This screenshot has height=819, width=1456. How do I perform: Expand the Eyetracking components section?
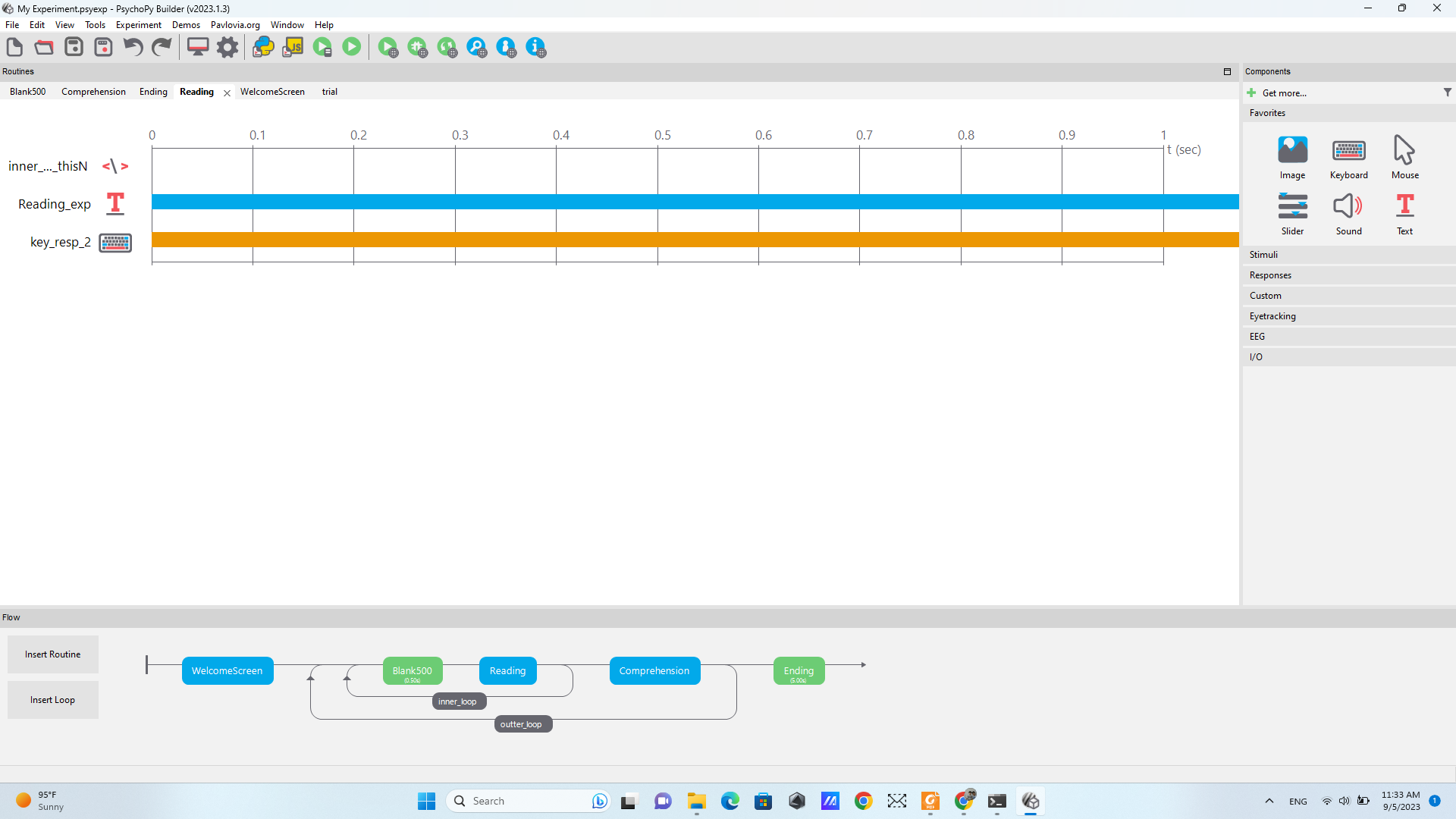(1272, 316)
